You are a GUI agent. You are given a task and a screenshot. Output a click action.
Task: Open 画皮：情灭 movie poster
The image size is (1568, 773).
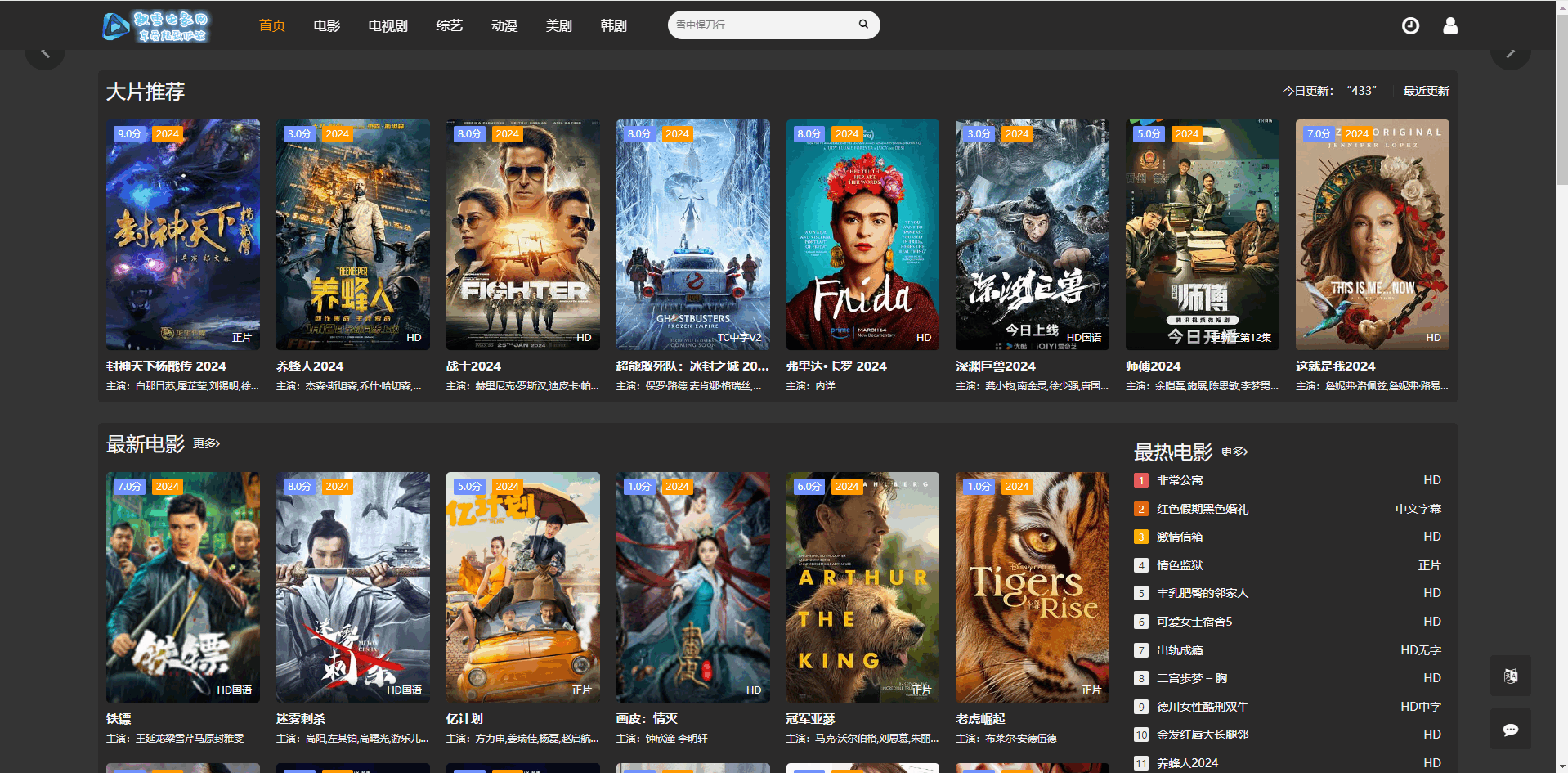point(693,587)
